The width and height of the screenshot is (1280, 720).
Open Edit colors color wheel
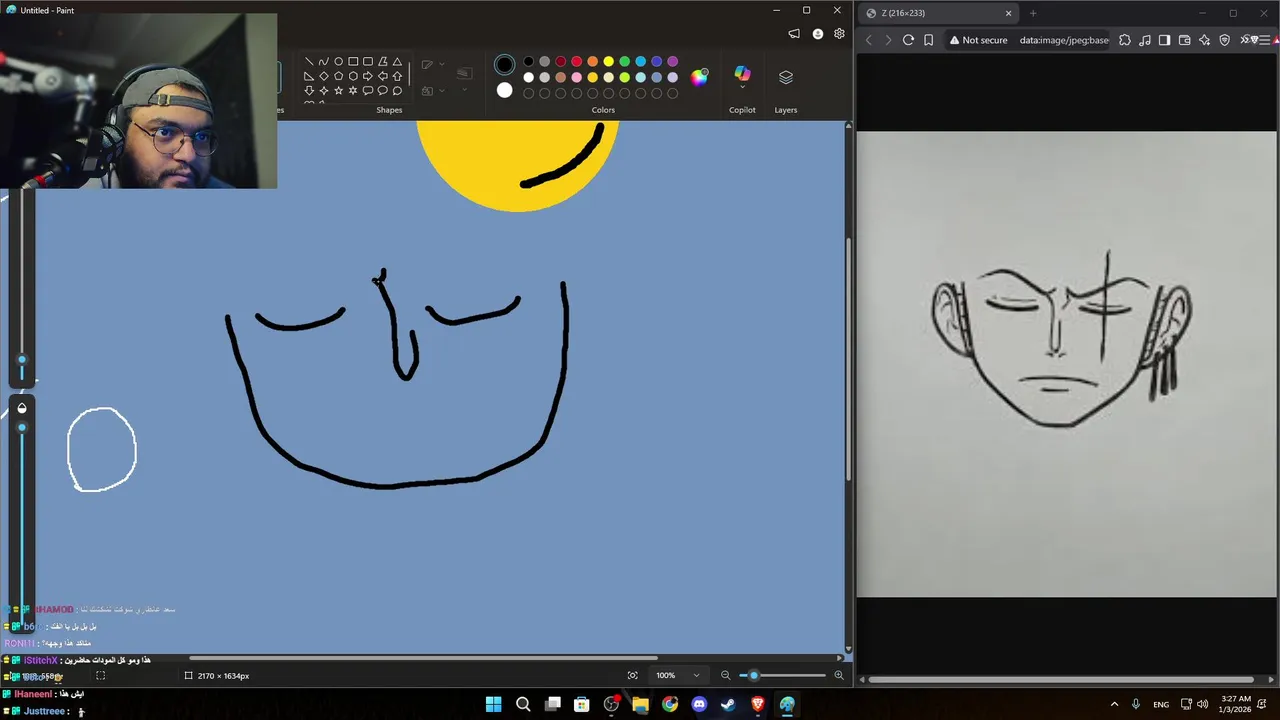pos(699,77)
